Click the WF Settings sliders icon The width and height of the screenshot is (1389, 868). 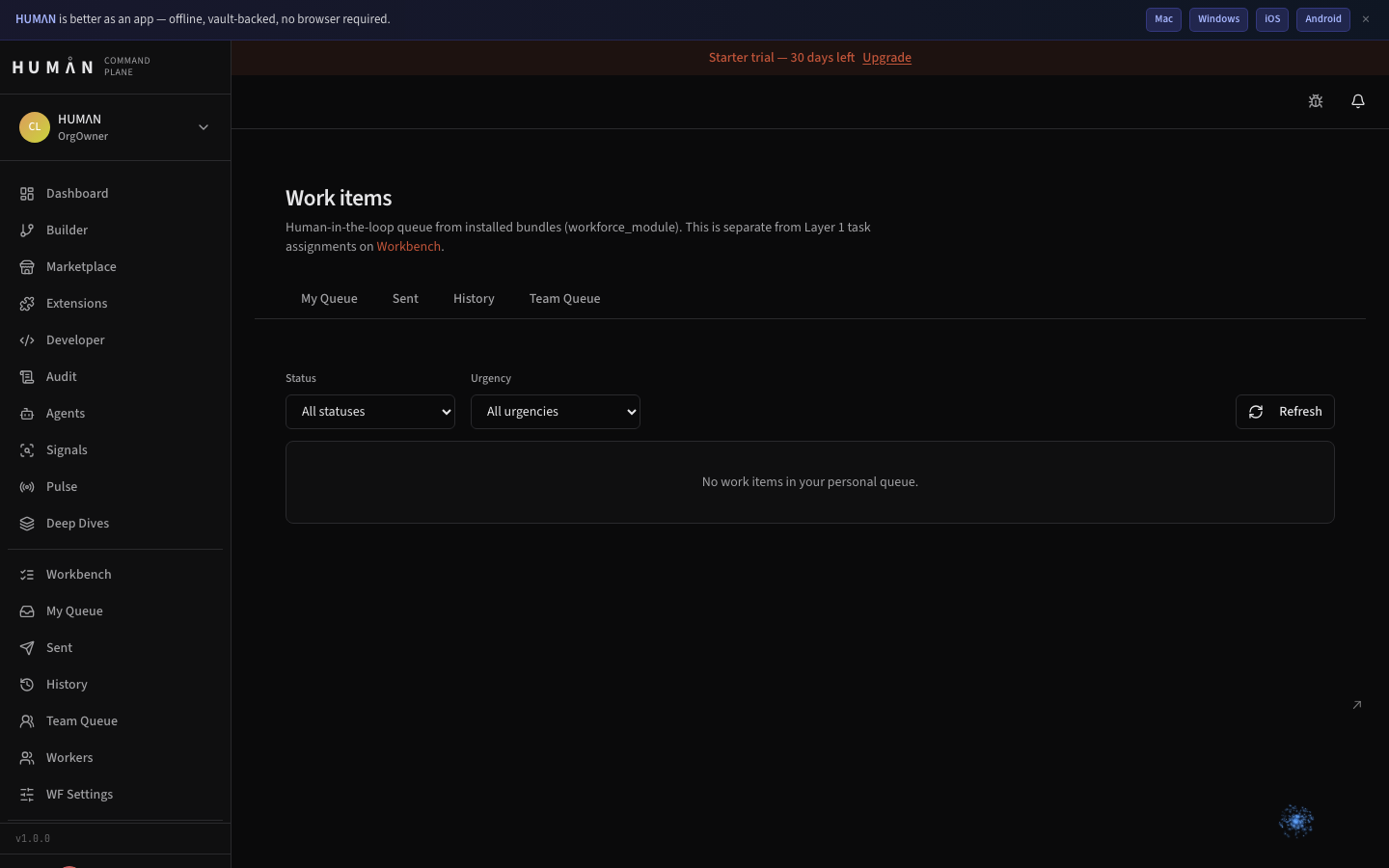[x=27, y=795]
